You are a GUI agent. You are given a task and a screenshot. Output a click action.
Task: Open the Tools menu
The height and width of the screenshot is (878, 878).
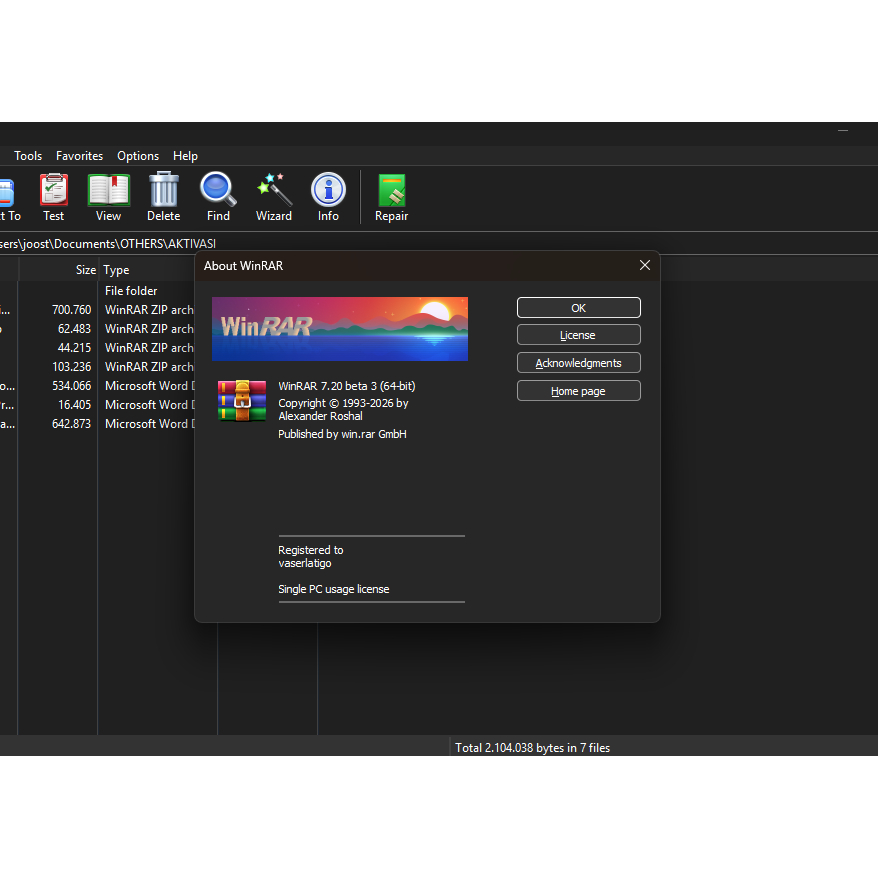point(28,156)
